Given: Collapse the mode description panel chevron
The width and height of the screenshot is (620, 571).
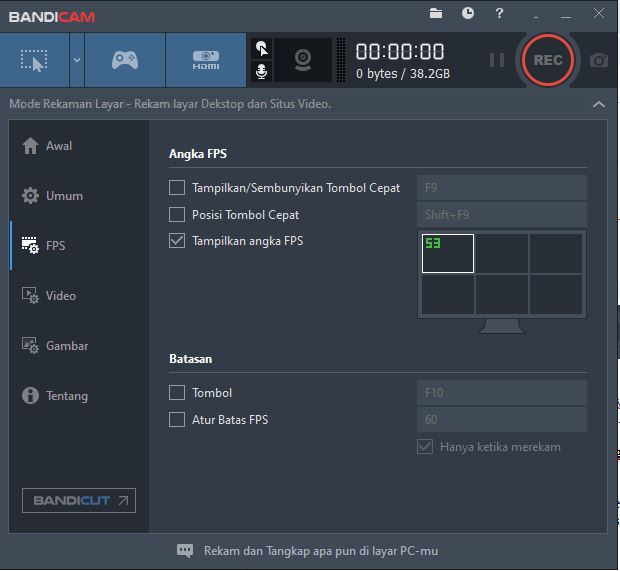Looking at the screenshot, I should 599,104.
